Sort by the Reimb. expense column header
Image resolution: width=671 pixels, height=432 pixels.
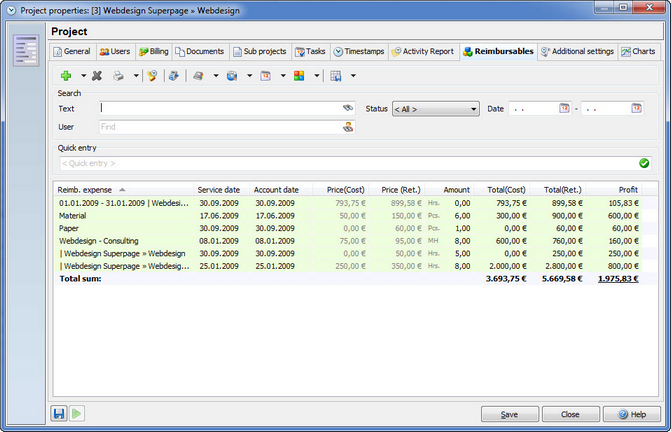pos(124,189)
